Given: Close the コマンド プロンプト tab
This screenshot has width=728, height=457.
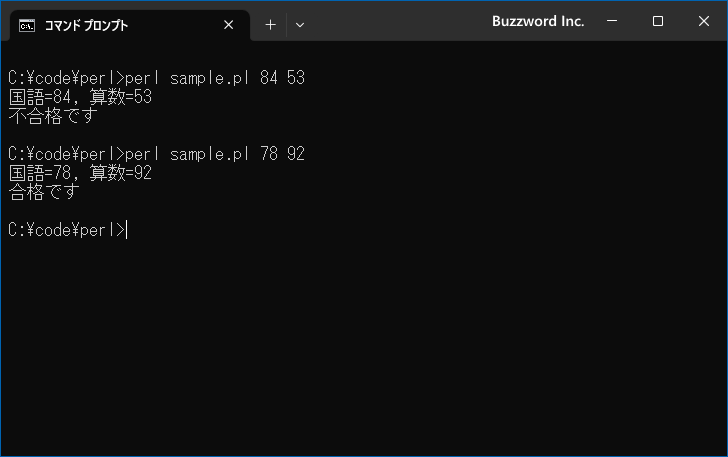Looking at the screenshot, I should 228,25.
